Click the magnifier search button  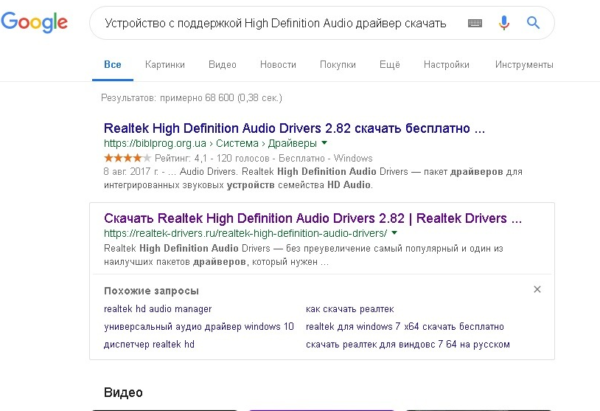[533, 23]
